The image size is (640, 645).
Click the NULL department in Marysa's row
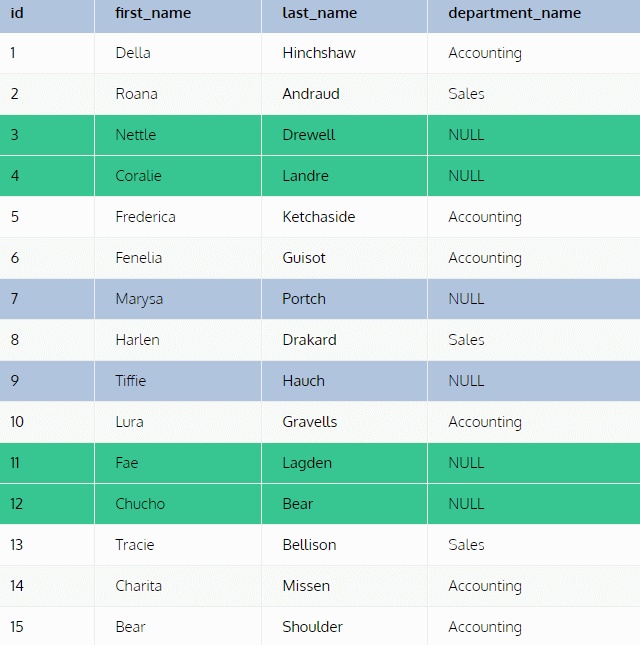pos(466,299)
